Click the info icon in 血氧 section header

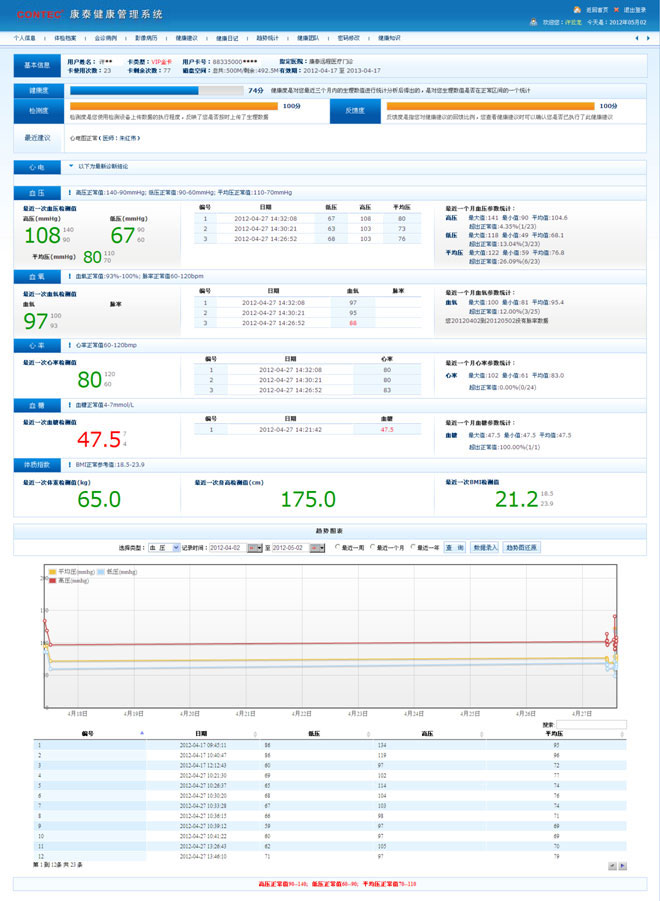[70, 276]
